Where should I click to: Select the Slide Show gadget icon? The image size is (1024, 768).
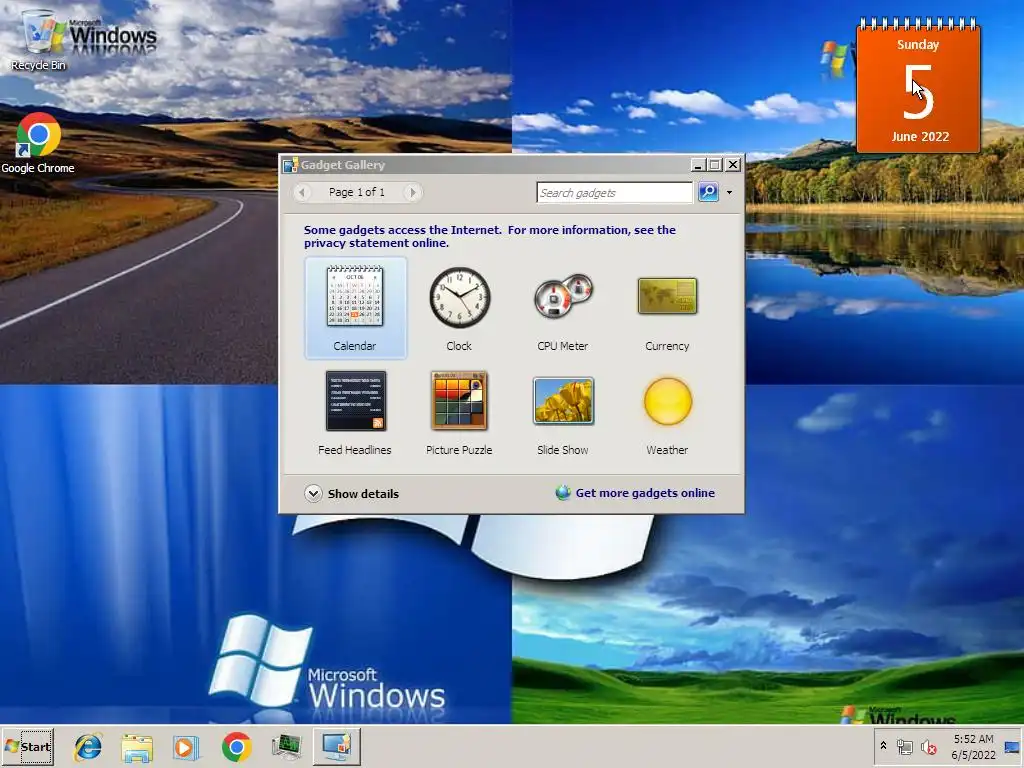[x=563, y=400]
